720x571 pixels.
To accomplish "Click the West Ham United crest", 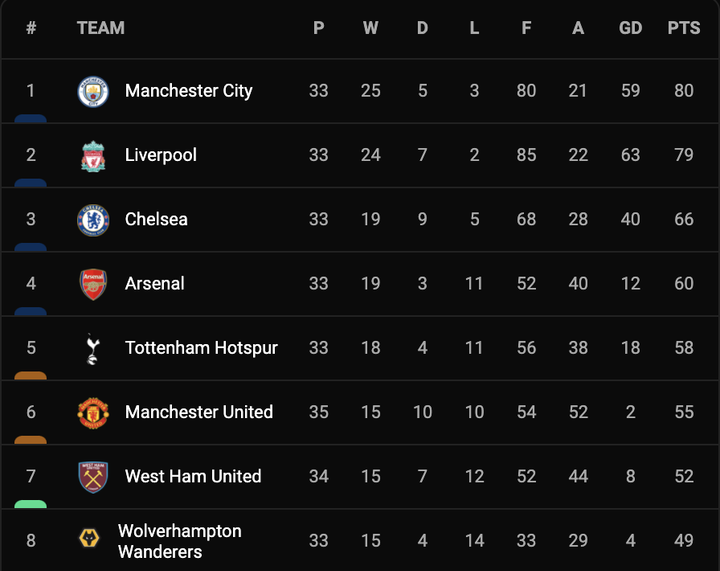I will 93,477.
